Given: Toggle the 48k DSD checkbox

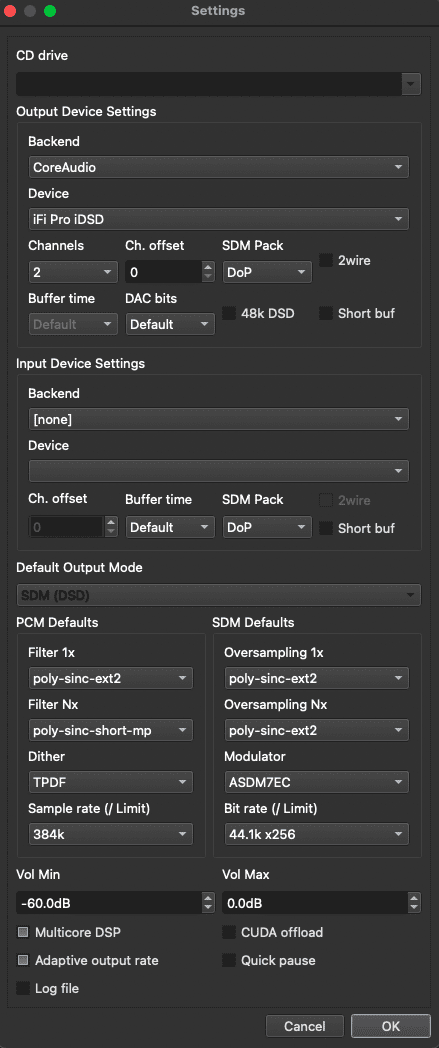Looking at the screenshot, I should click(x=229, y=313).
